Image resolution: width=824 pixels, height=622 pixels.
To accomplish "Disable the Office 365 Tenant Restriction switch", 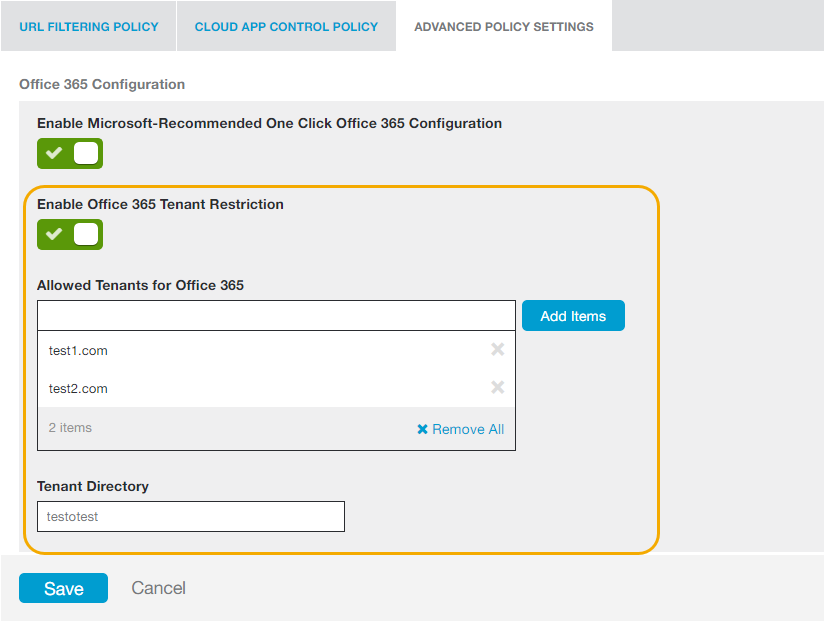I will [x=70, y=234].
